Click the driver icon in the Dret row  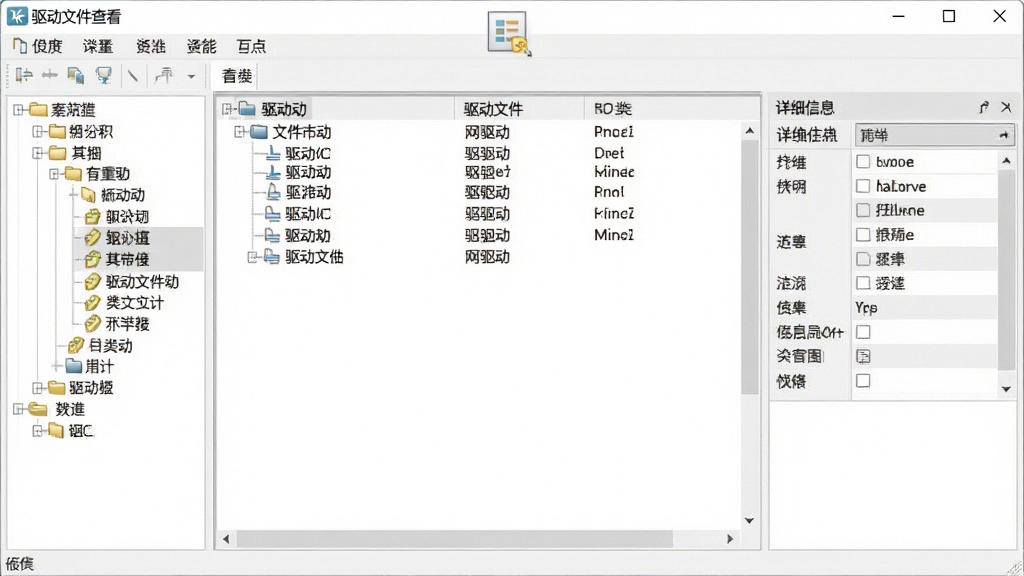pyautogui.click(x=274, y=153)
